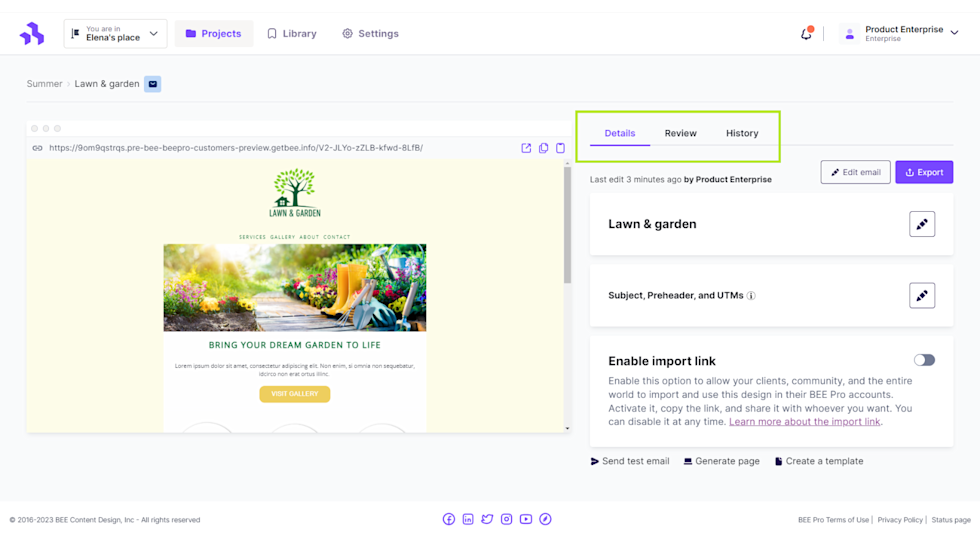The width and height of the screenshot is (980, 551).
Task: Open the Facebook icon in footer
Action: [x=449, y=519]
